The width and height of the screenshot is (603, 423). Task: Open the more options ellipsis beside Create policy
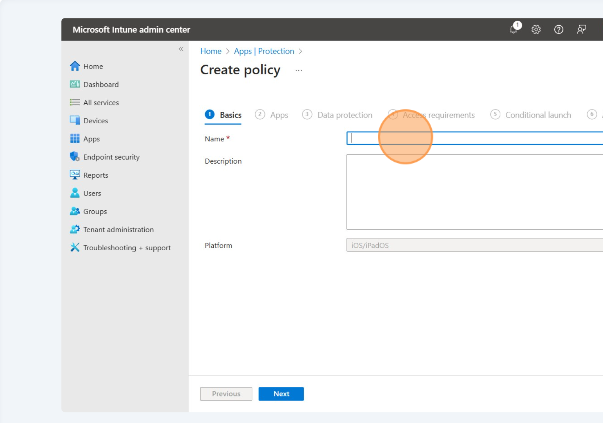coord(298,70)
